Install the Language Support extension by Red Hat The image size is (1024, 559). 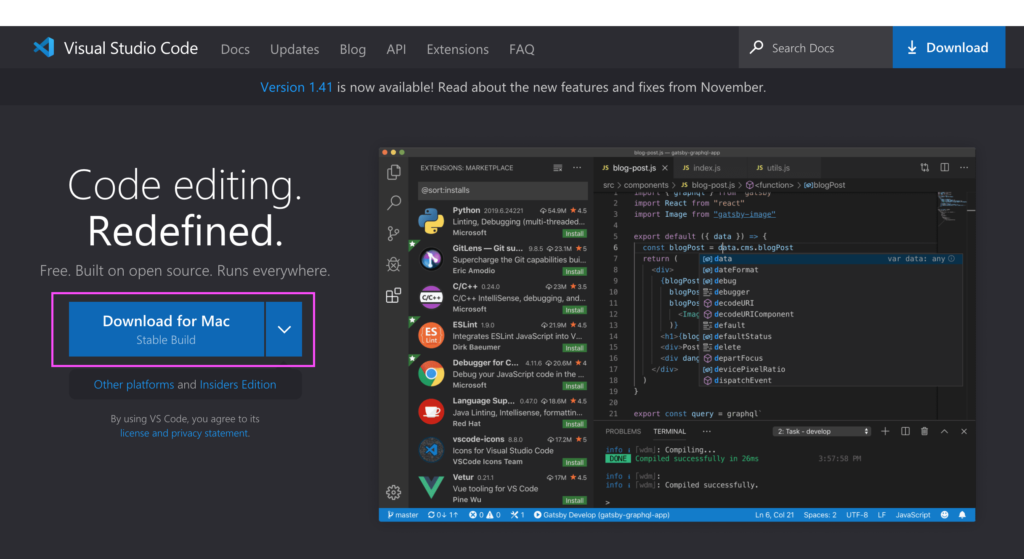click(575, 424)
